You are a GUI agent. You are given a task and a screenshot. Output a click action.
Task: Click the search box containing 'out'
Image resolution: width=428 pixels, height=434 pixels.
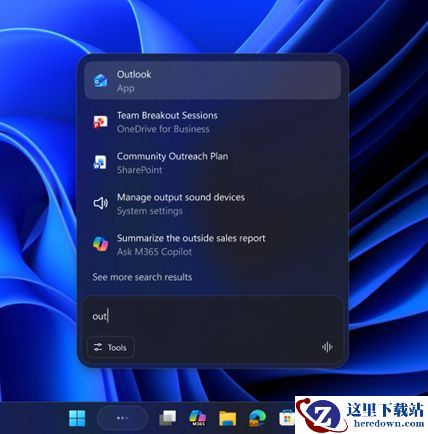[213, 316]
